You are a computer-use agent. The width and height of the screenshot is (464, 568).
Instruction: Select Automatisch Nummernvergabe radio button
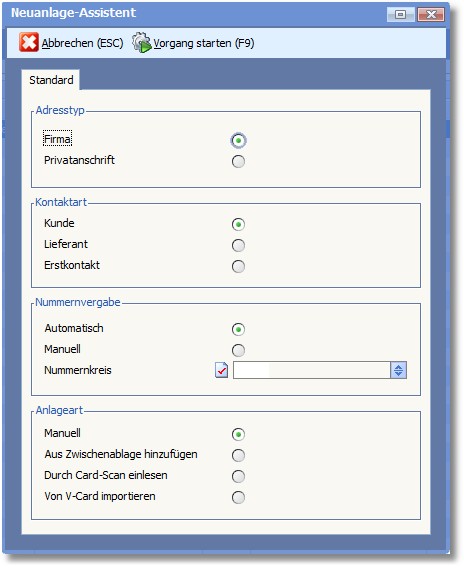point(238,329)
